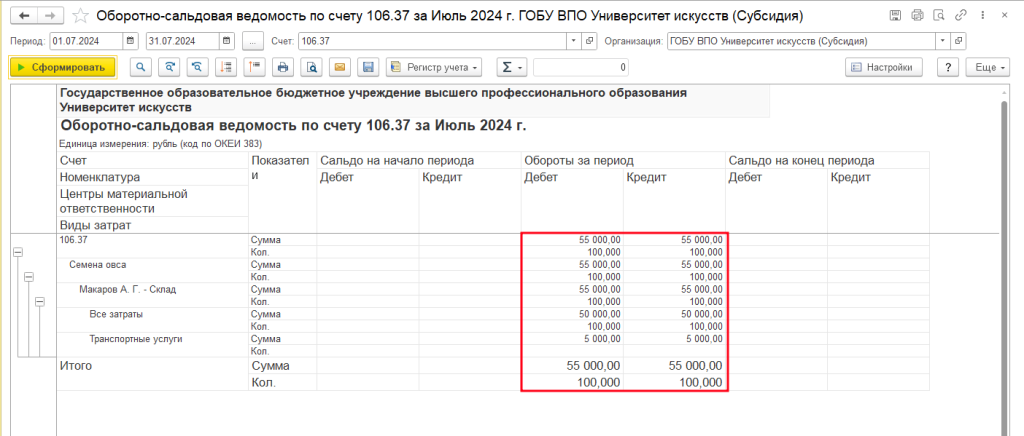The height and width of the screenshot is (436, 1024).
Task: Click the Сальдо на конец периода header
Action: point(827,161)
